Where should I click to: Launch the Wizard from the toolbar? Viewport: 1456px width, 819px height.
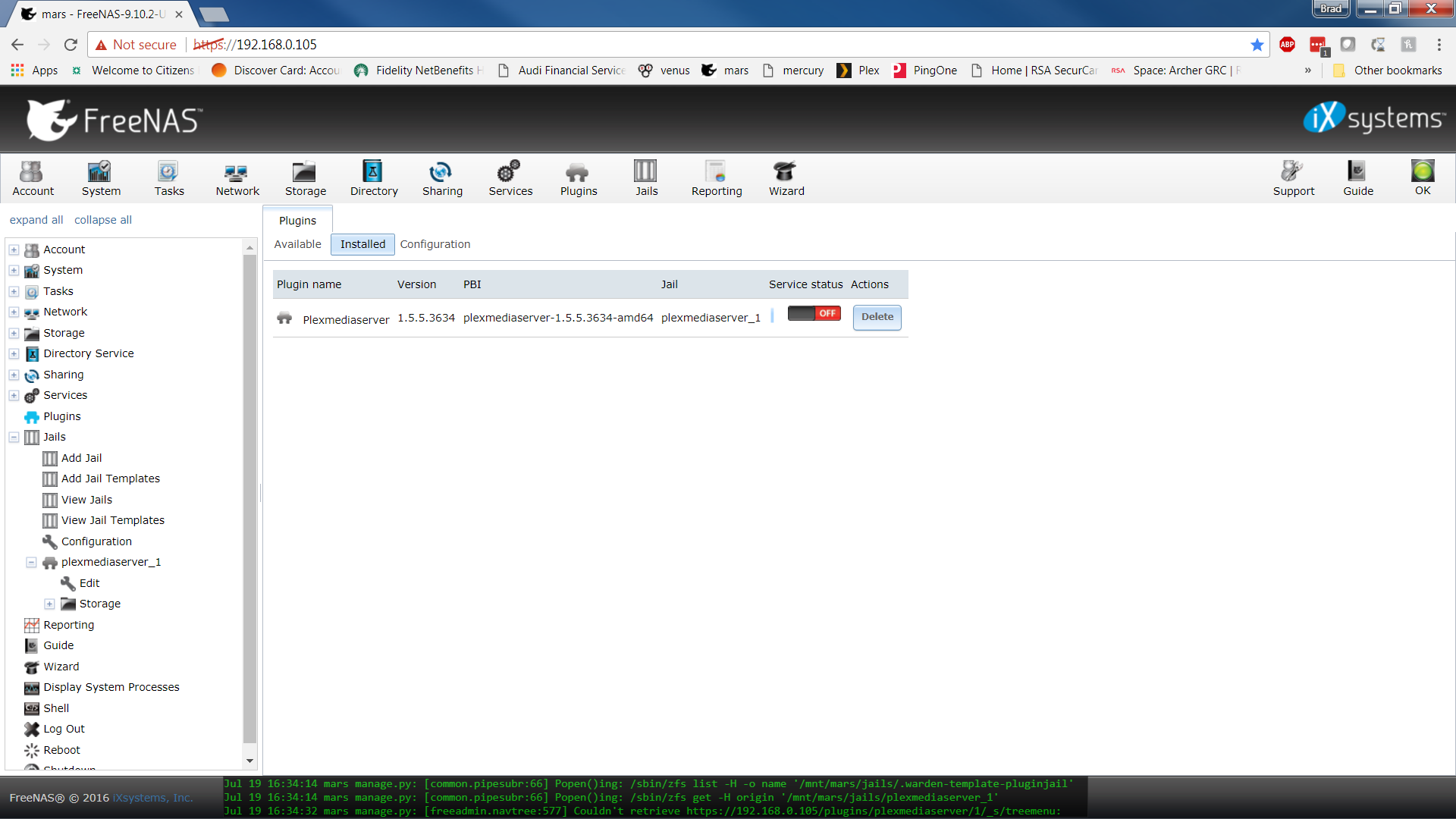[x=786, y=179]
